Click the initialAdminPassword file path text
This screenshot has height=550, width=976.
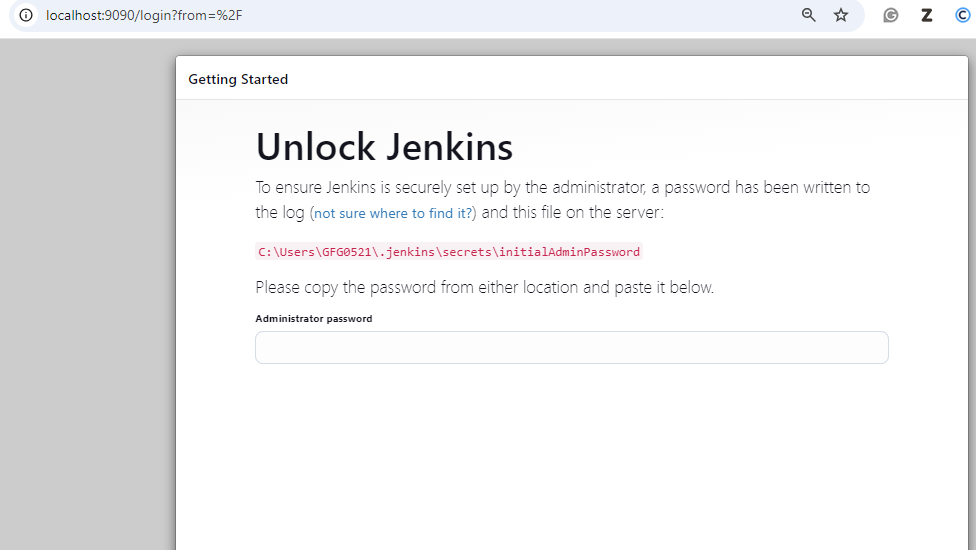[448, 252]
